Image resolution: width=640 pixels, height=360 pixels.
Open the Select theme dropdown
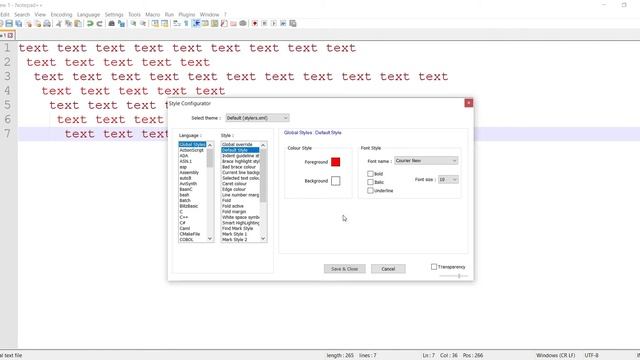click(x=257, y=118)
